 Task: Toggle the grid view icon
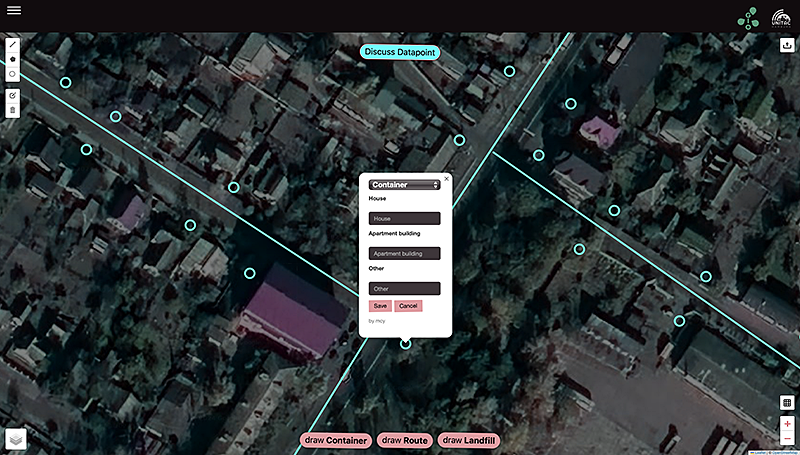[x=787, y=403]
